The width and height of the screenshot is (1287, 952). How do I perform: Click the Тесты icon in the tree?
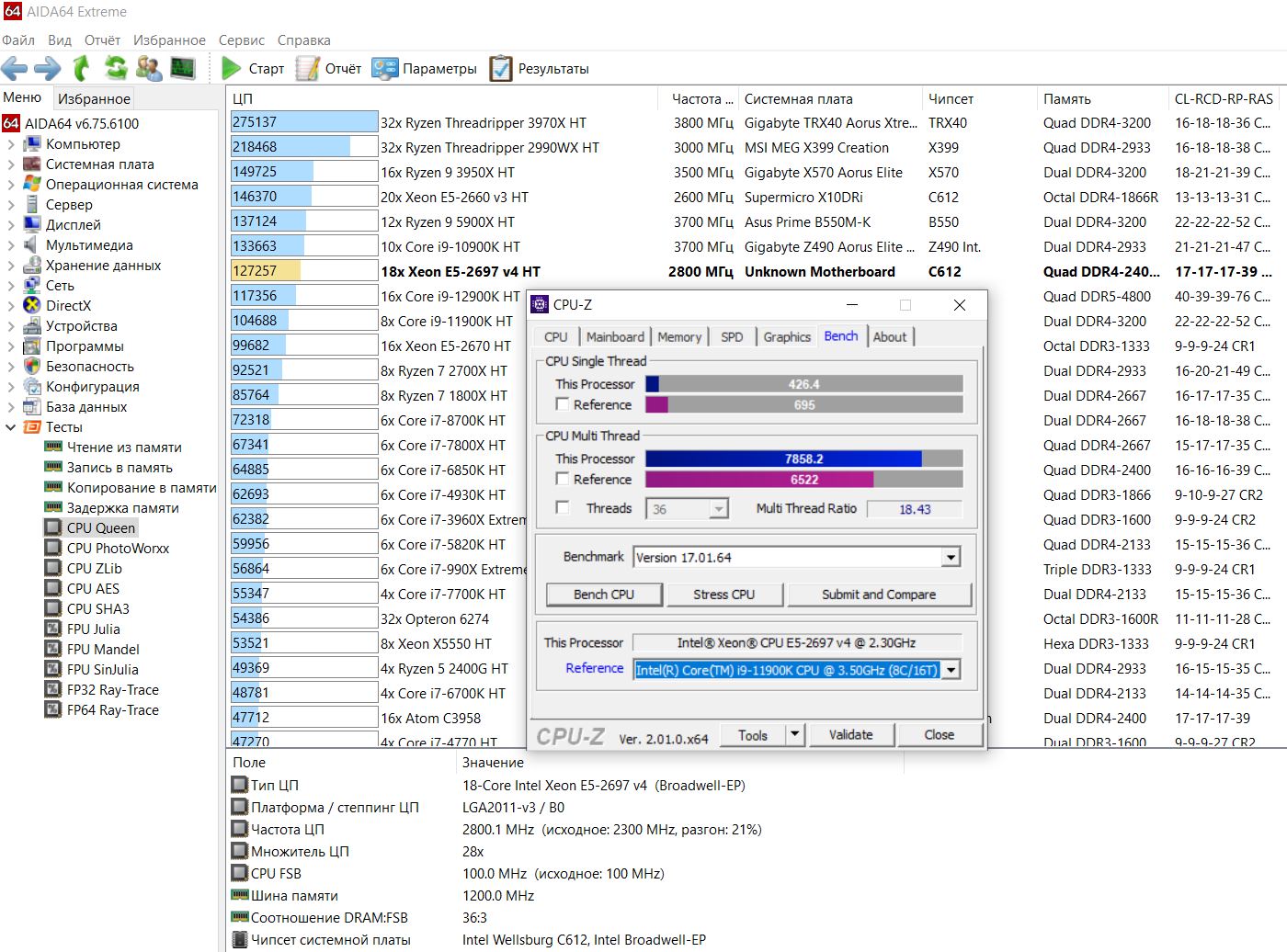(32, 426)
